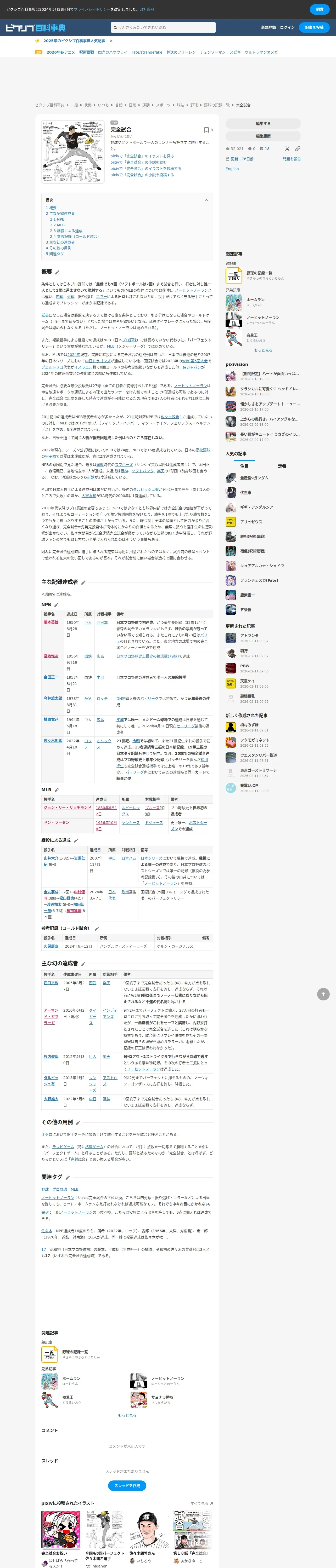Open pixivision article 上からの奥行き thumbnail
The image size is (336, 1568).
point(231,421)
